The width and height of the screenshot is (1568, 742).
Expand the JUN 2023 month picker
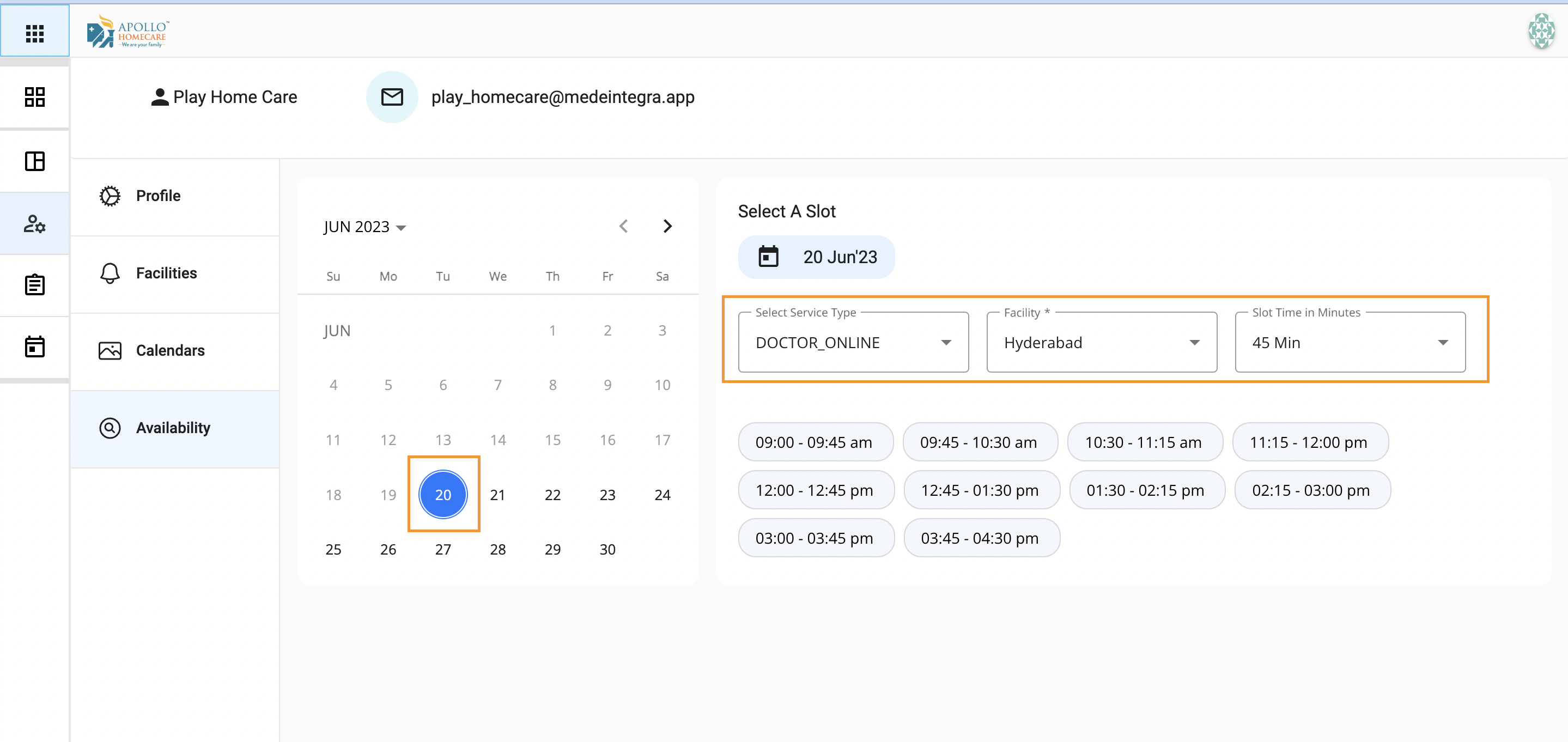tap(364, 227)
